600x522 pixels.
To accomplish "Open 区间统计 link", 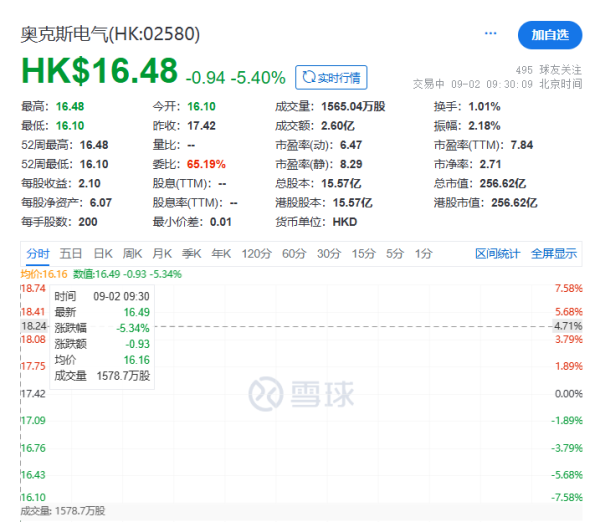I will point(497,253).
